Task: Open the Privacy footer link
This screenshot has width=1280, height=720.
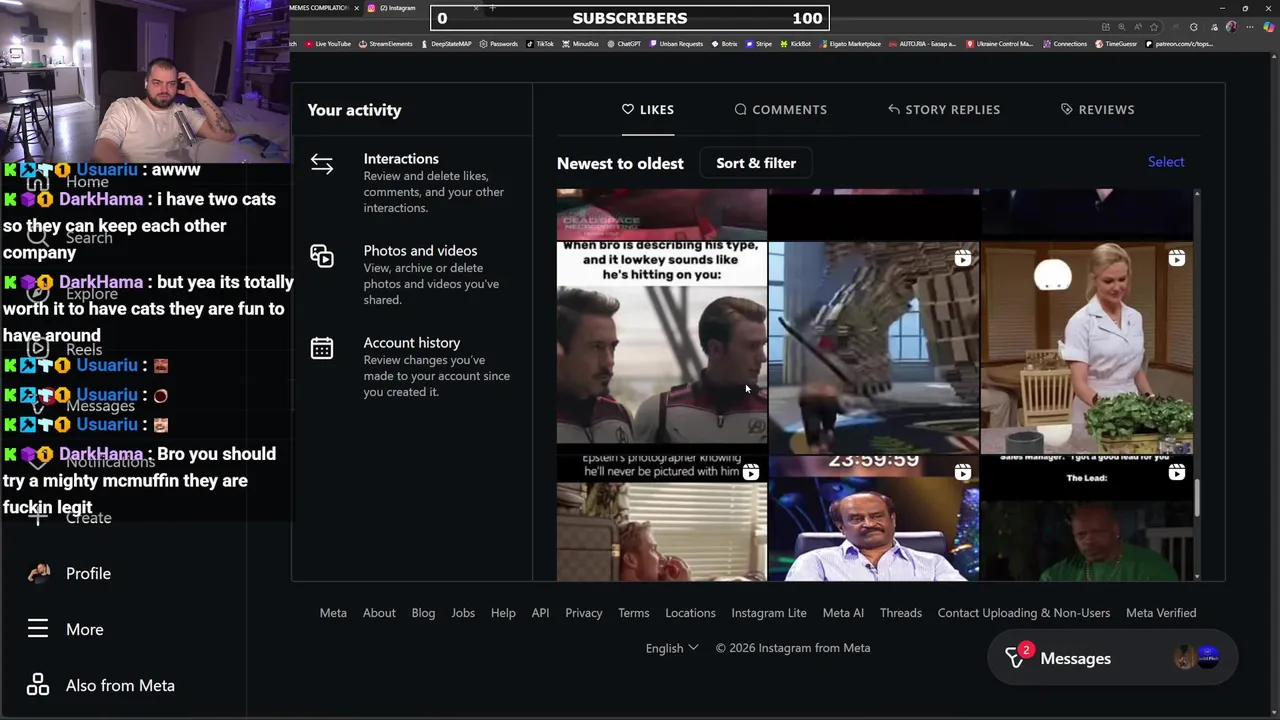Action: pyautogui.click(x=584, y=613)
